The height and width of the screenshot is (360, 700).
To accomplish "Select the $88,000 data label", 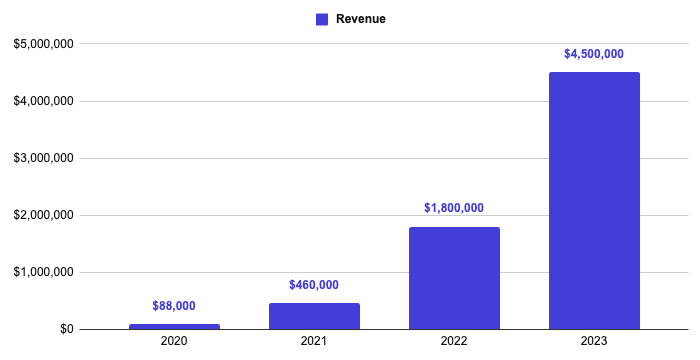I will [x=174, y=306].
